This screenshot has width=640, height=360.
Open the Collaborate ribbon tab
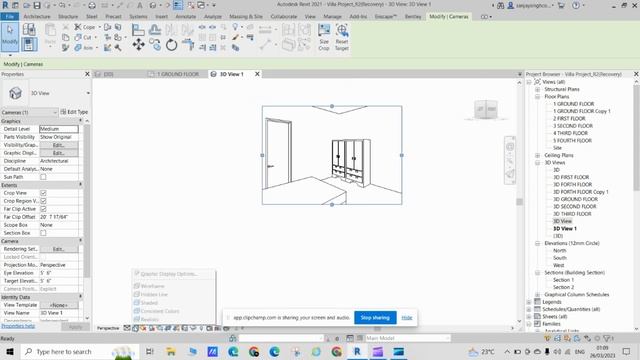pyautogui.click(x=284, y=17)
